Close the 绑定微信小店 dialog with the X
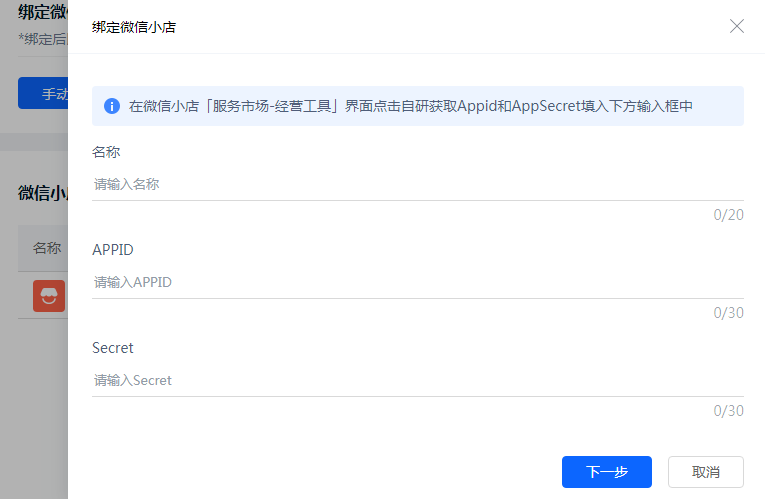Image resolution: width=765 pixels, height=499 pixels. click(737, 26)
